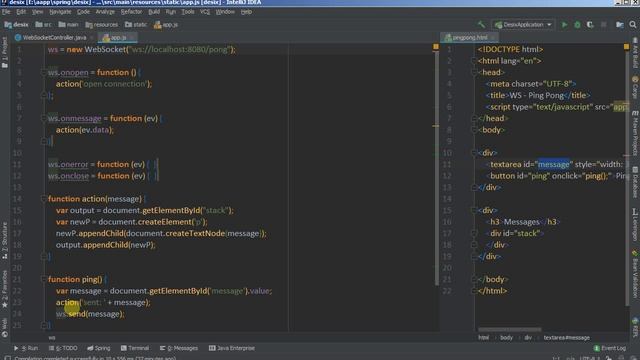
Task: Open the Code menu
Action: pyautogui.click(x=83, y=12)
